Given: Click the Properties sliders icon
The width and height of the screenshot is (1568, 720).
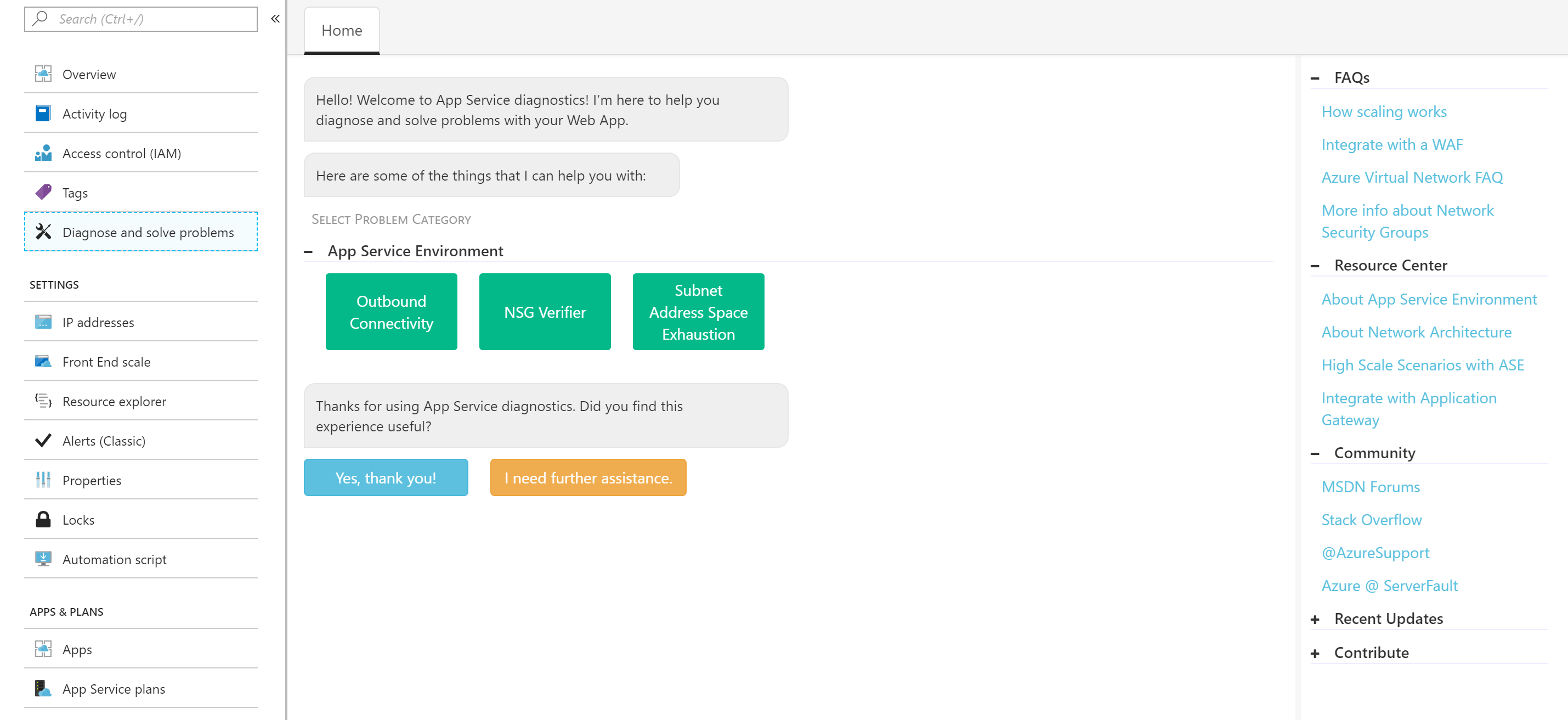Looking at the screenshot, I should pyautogui.click(x=43, y=480).
